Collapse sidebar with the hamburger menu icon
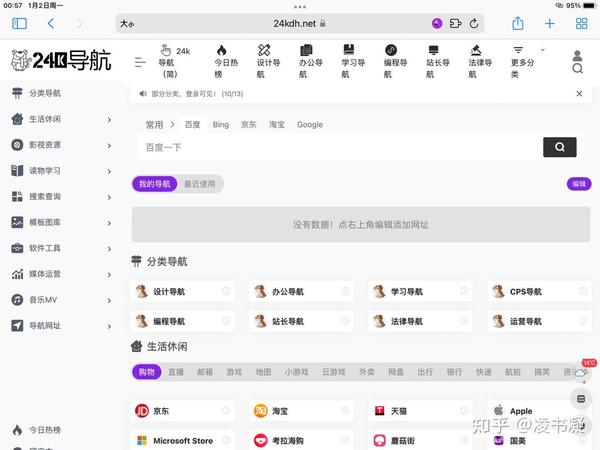 click(x=140, y=62)
